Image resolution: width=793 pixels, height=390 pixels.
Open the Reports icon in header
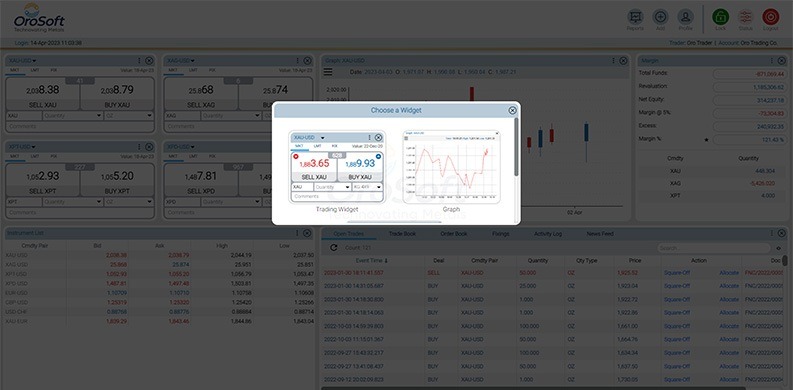pyautogui.click(x=635, y=17)
